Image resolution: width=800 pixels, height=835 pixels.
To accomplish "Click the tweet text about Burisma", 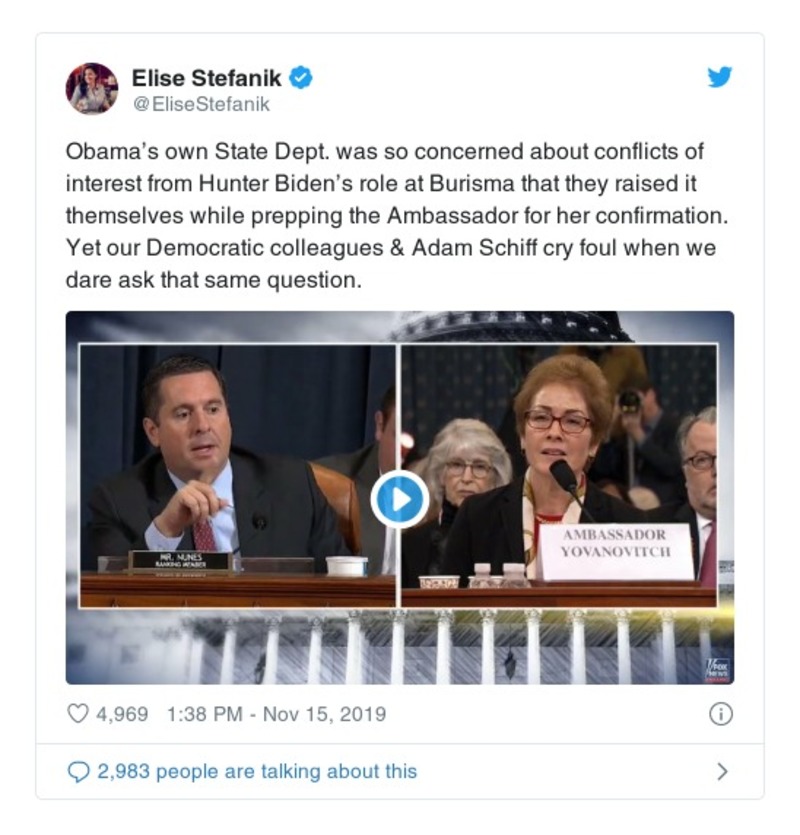I will pos(390,216).
